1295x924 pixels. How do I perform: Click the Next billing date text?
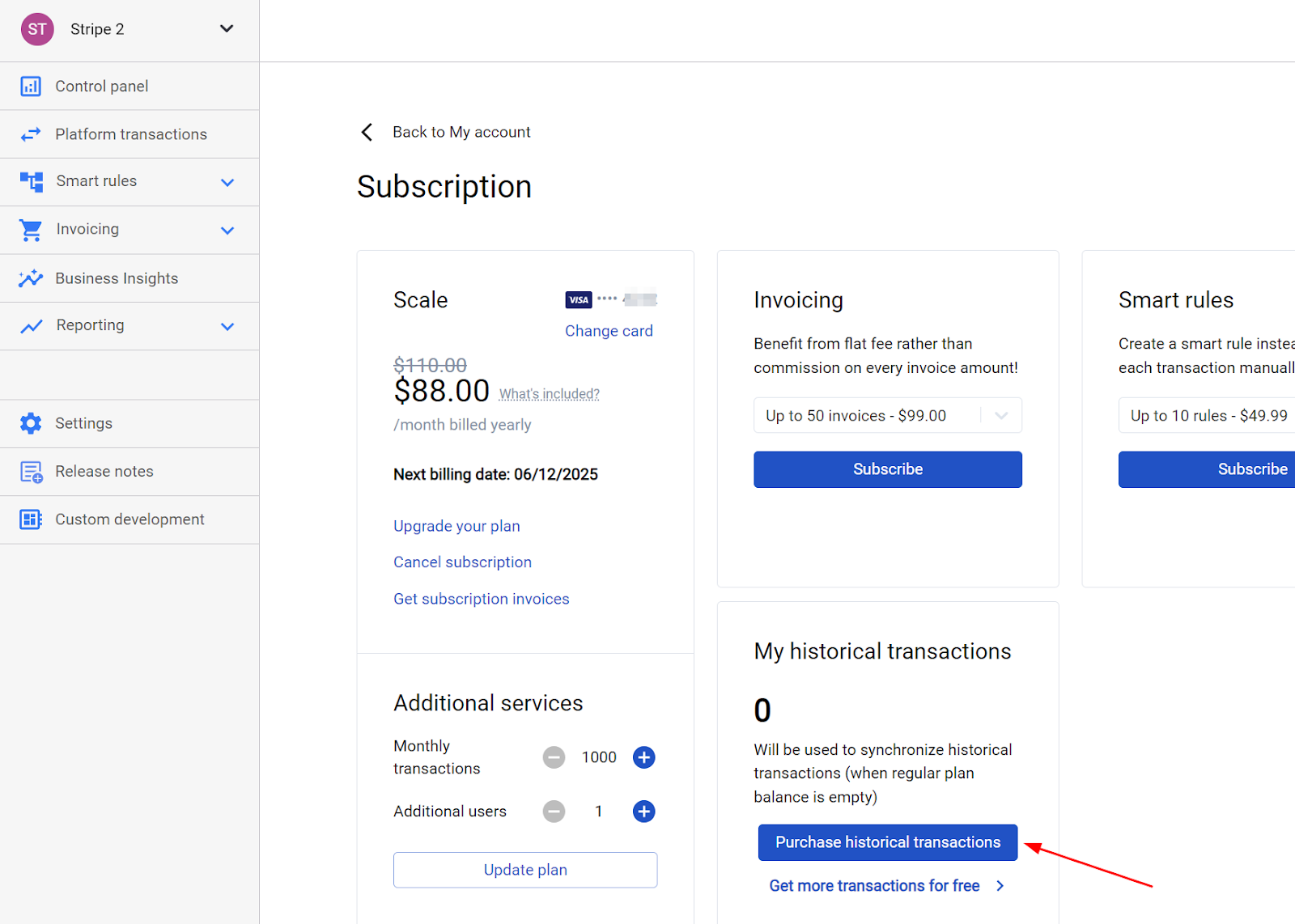[x=495, y=474]
